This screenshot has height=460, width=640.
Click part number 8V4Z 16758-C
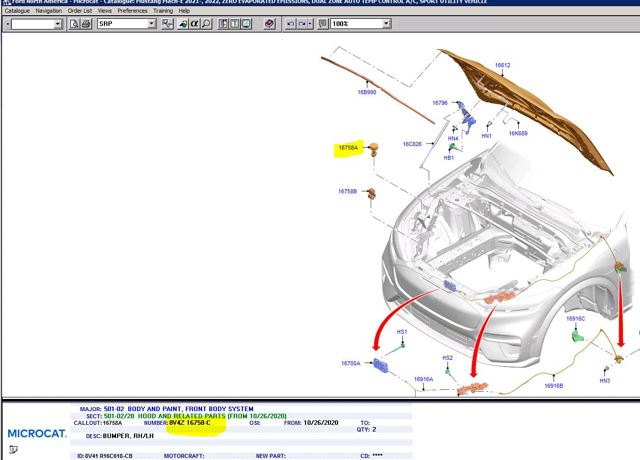tap(190, 423)
